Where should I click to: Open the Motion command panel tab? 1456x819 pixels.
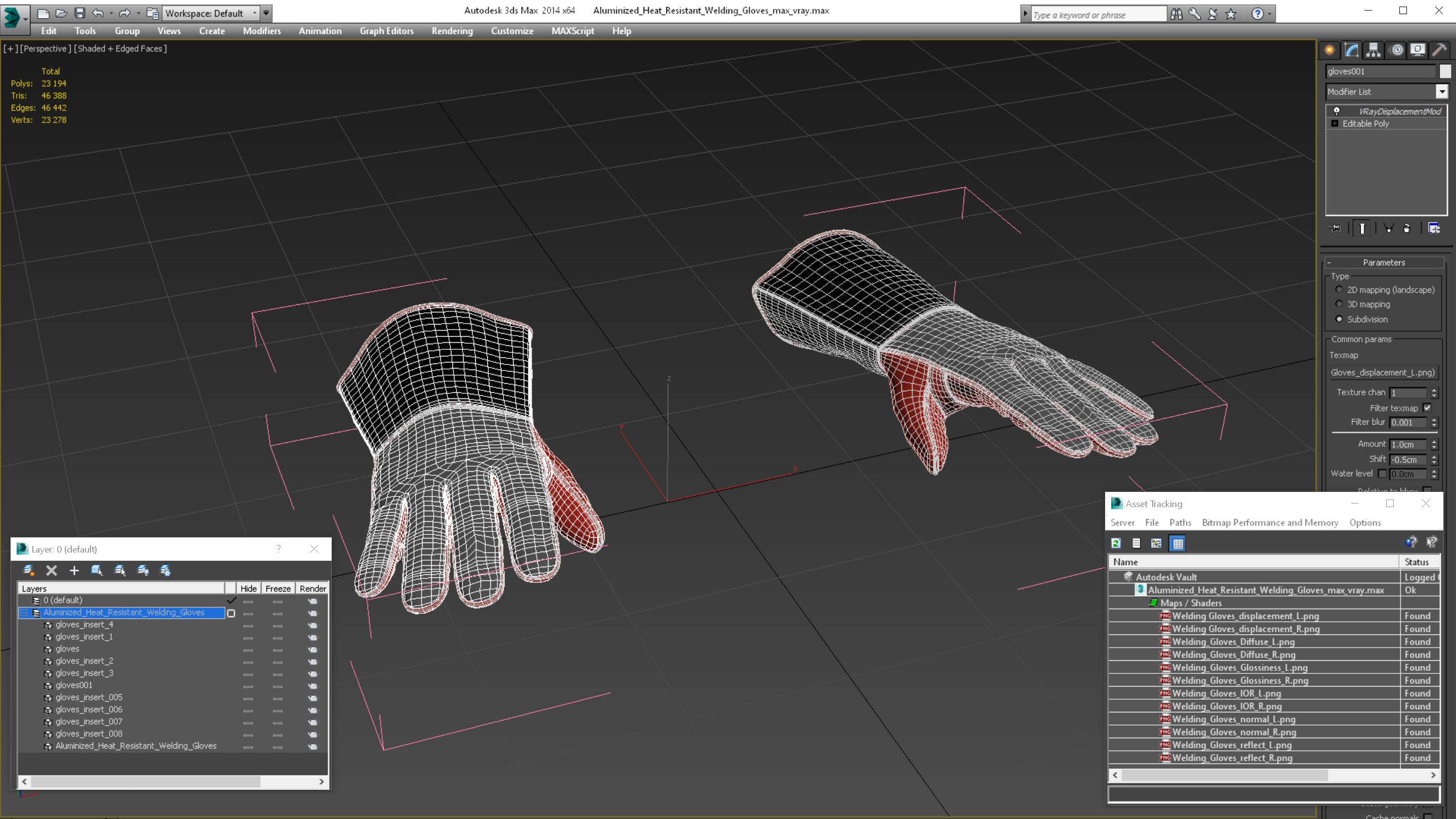tap(1396, 51)
